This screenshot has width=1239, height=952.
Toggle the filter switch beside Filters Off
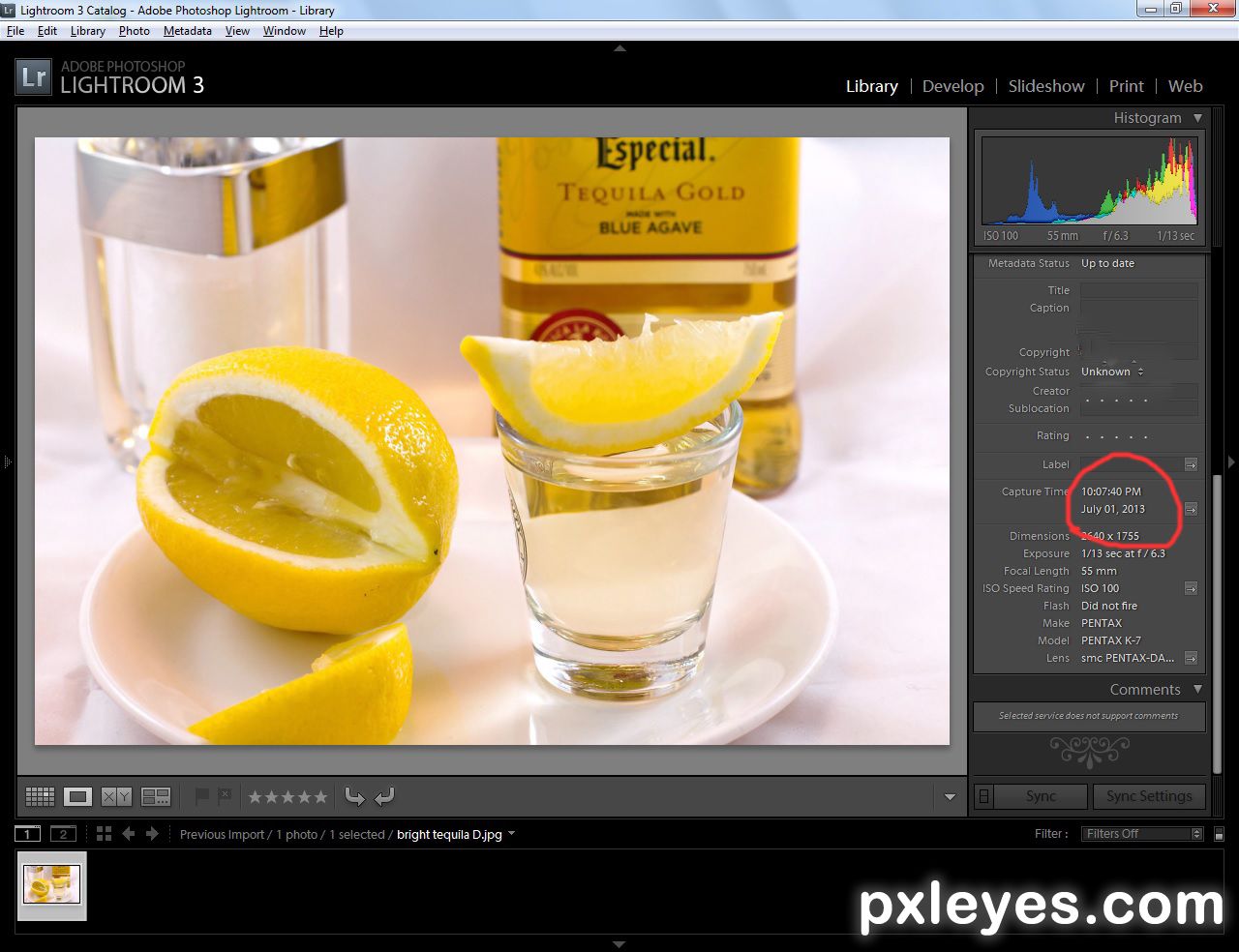coord(1220,834)
